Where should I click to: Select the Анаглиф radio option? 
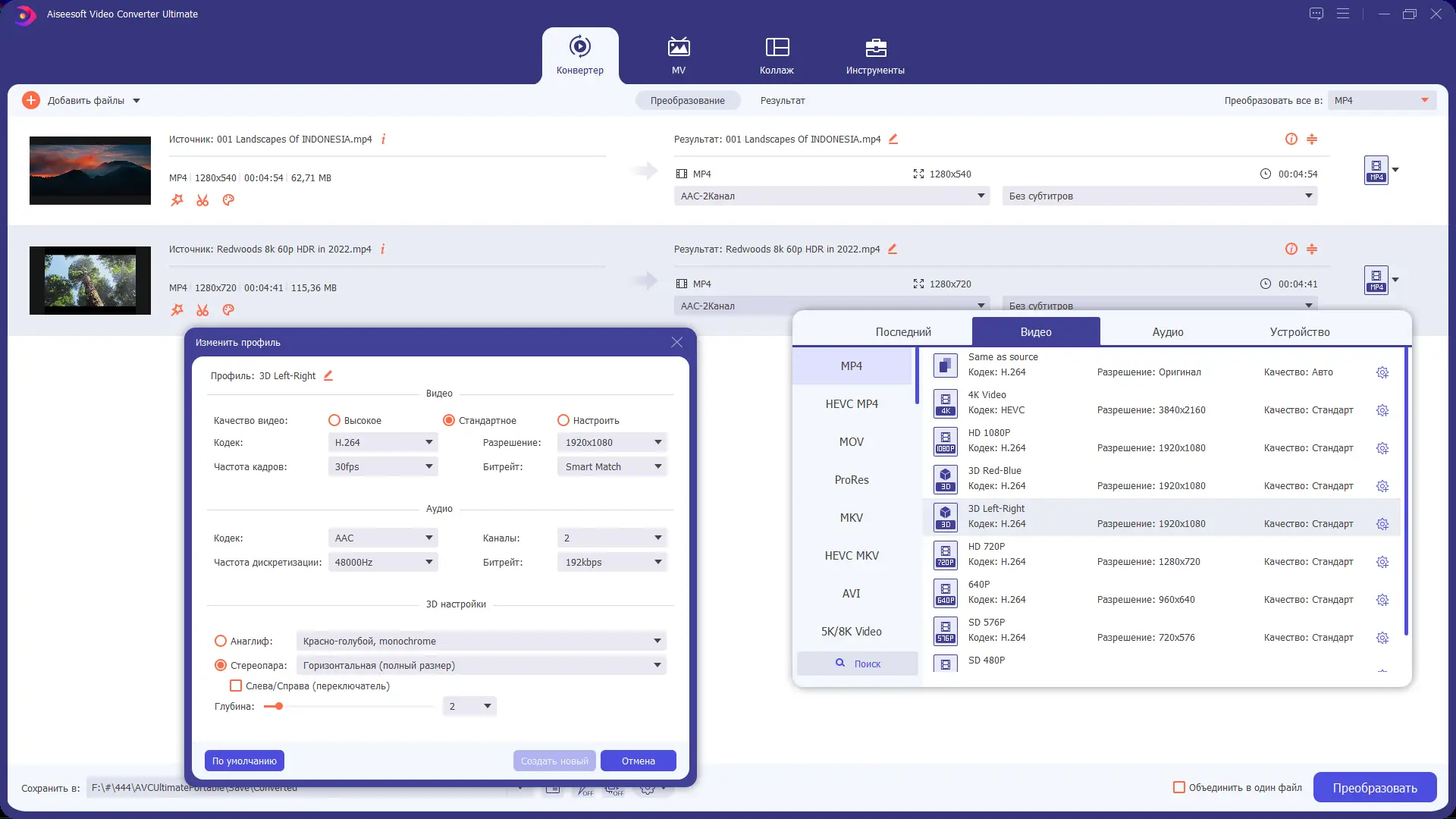221,641
